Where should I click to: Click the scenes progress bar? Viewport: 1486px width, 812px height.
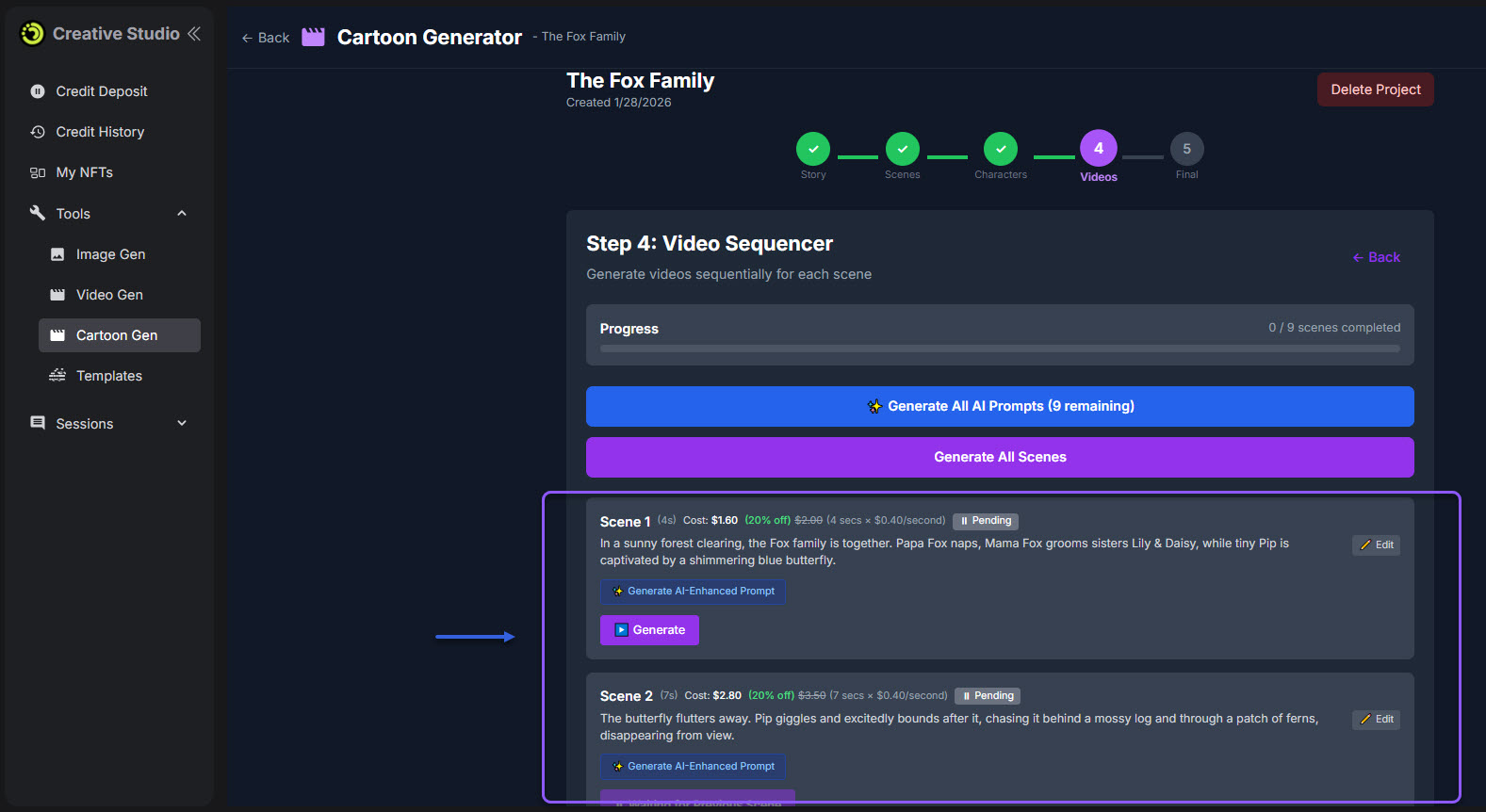tap(999, 349)
